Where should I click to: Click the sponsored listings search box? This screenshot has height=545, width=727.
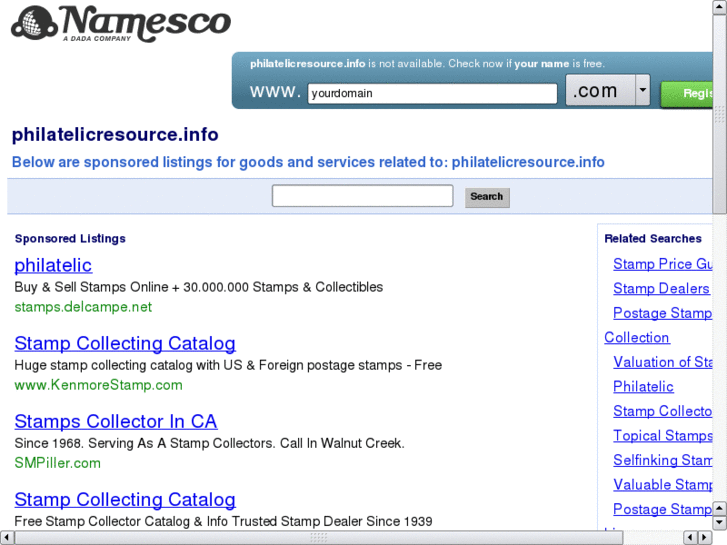(363, 196)
